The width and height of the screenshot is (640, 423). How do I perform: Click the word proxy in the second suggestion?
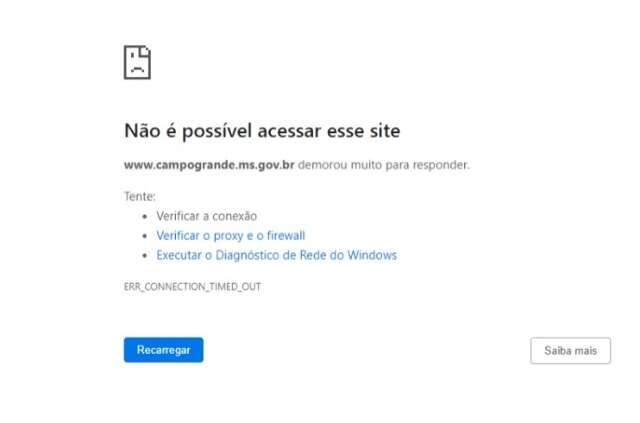coord(228,236)
